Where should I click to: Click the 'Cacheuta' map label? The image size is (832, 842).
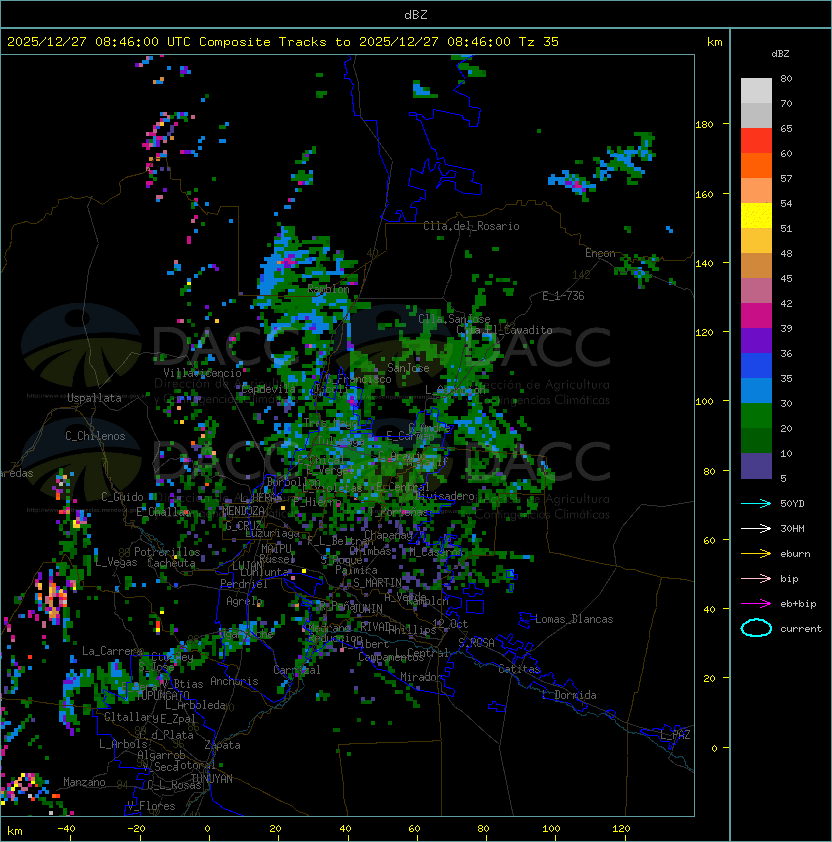171,563
